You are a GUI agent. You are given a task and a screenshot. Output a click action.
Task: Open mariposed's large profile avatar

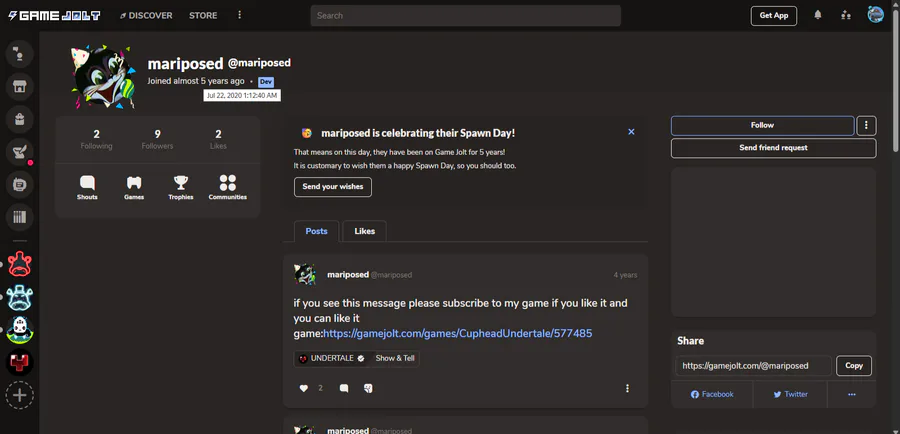[103, 78]
